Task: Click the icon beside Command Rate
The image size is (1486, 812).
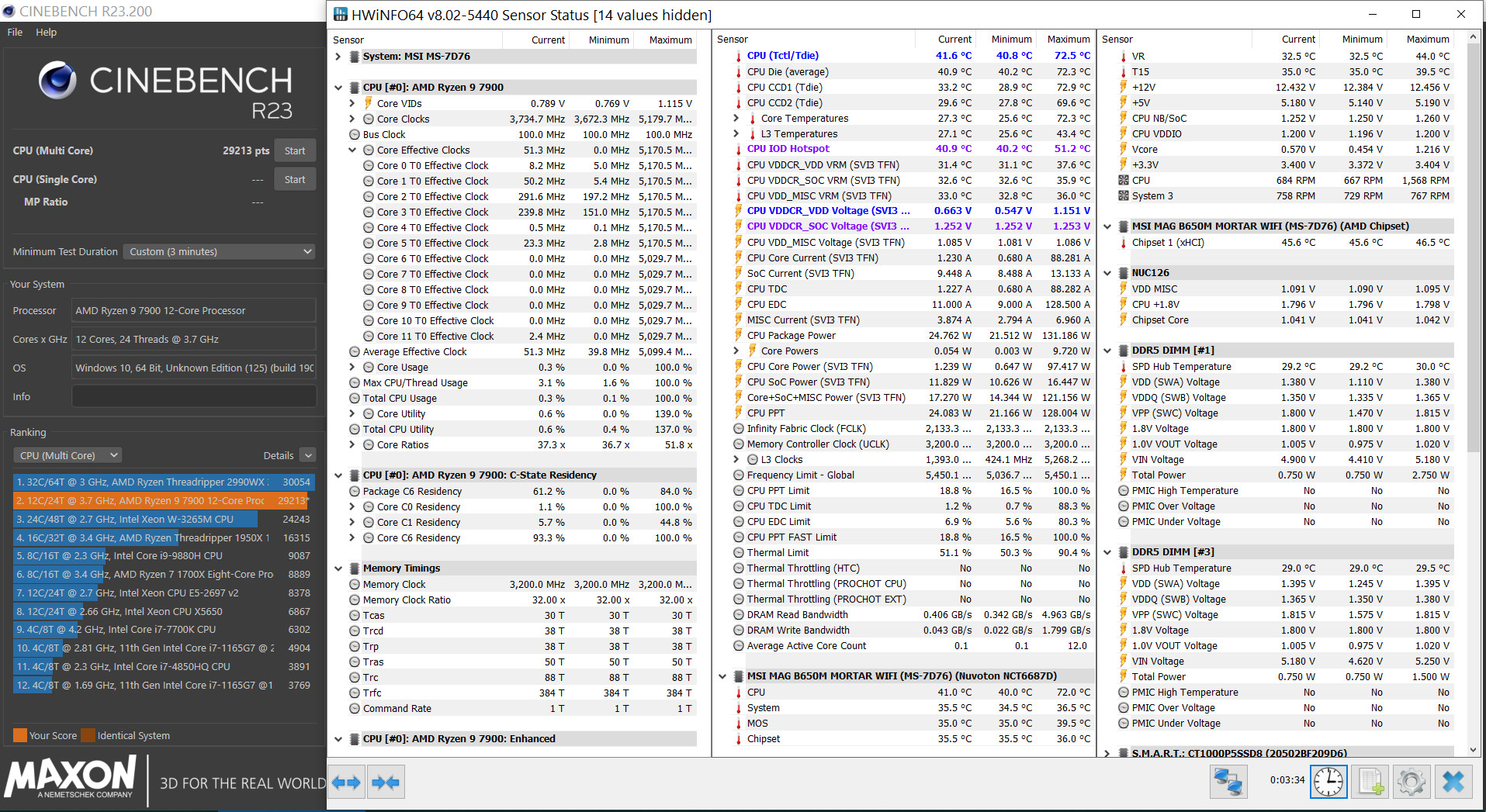Action: (x=355, y=708)
